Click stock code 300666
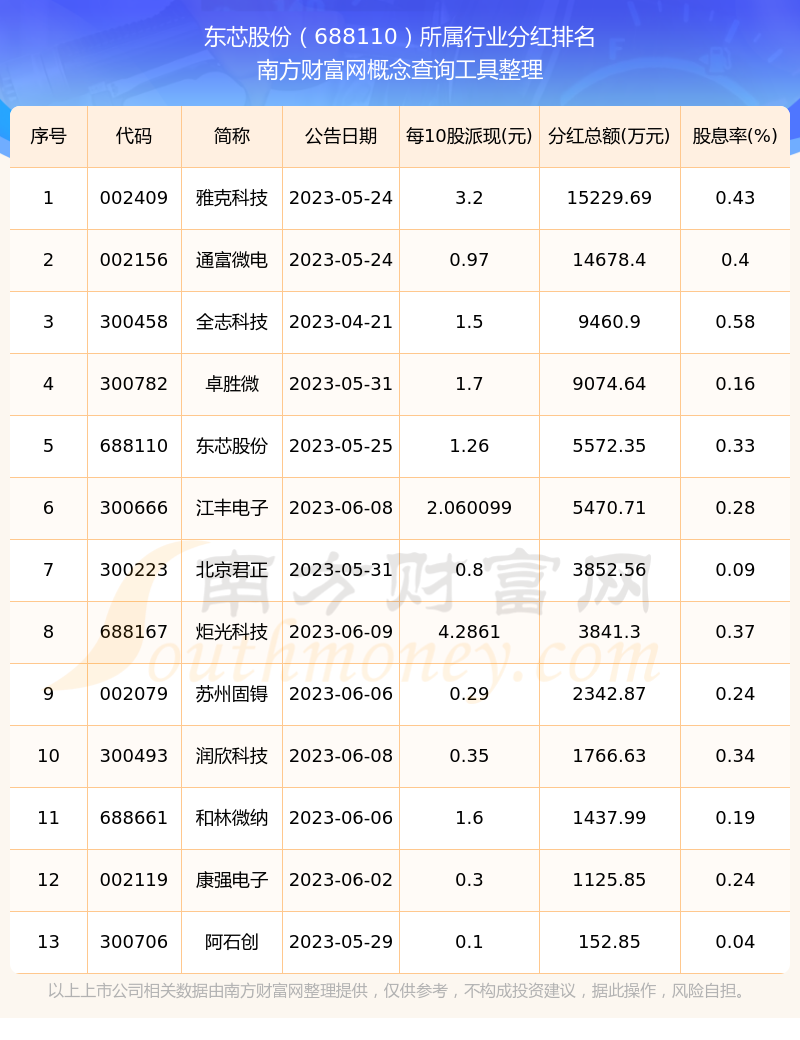Viewport: 800px width, 1040px height. coord(134,507)
